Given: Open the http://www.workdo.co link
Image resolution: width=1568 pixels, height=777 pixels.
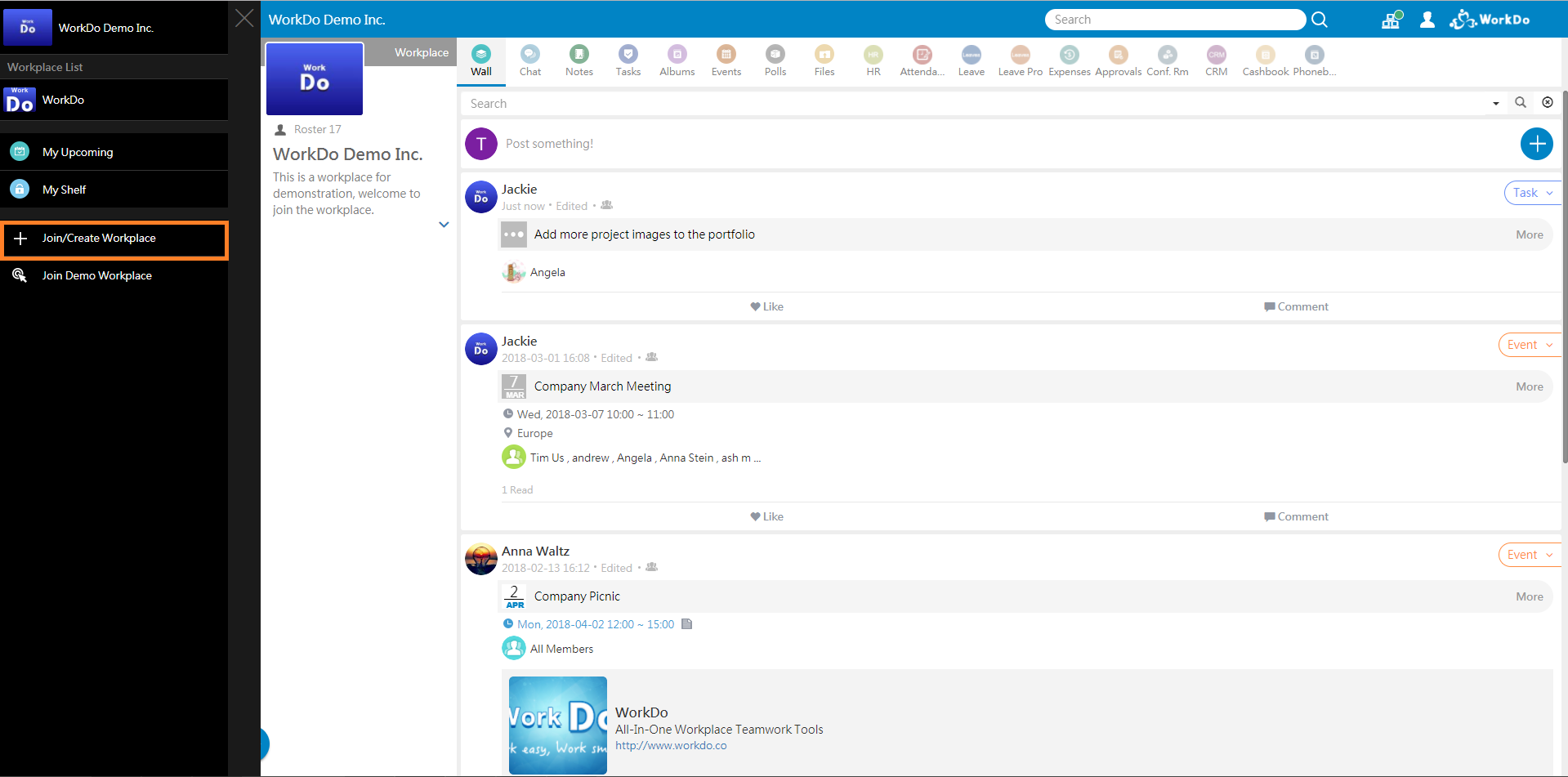Looking at the screenshot, I should click(671, 745).
